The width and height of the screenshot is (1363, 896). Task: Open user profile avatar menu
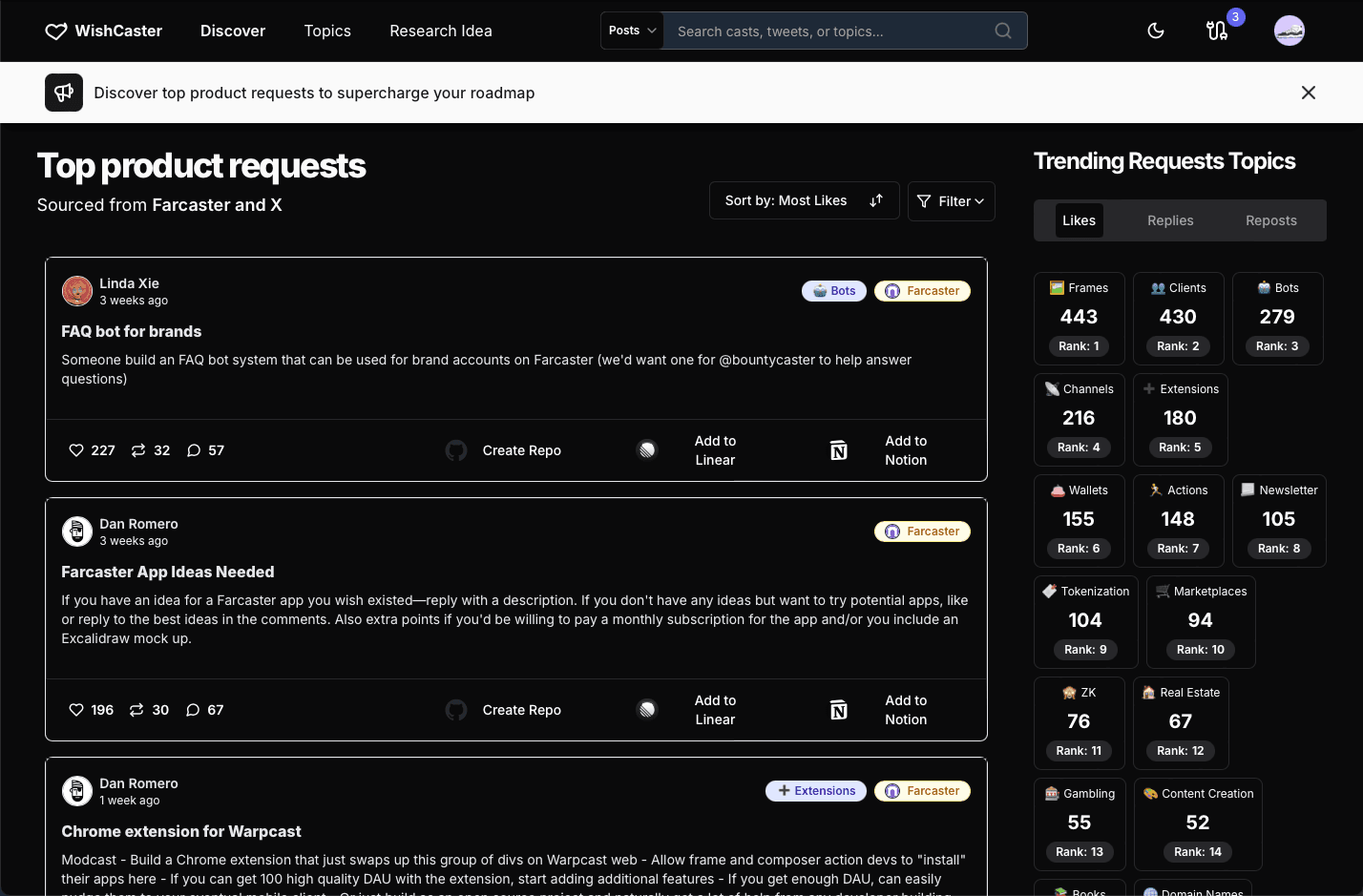pos(1290,31)
